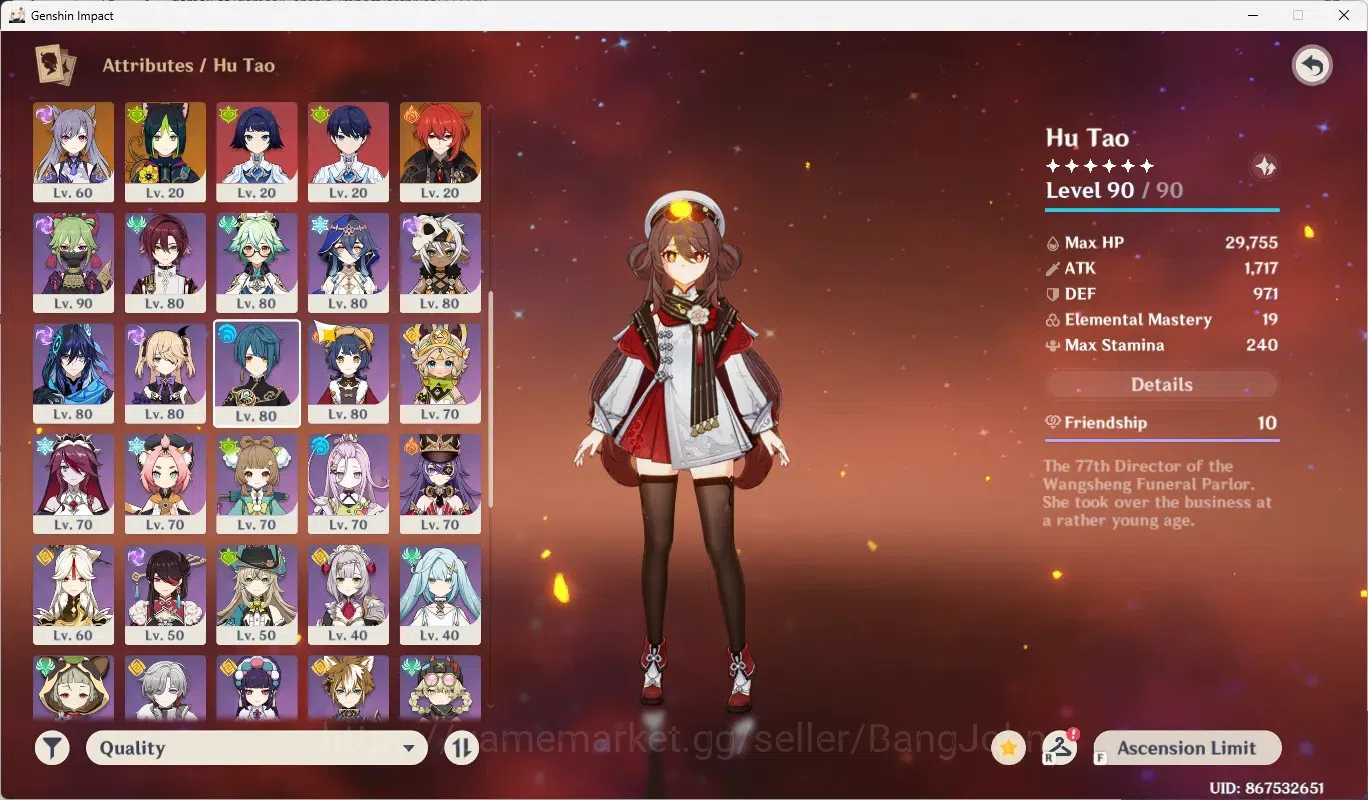This screenshot has width=1368, height=800.
Task: Select green-hatted Dendro character Lv. 50
Action: [x=257, y=595]
